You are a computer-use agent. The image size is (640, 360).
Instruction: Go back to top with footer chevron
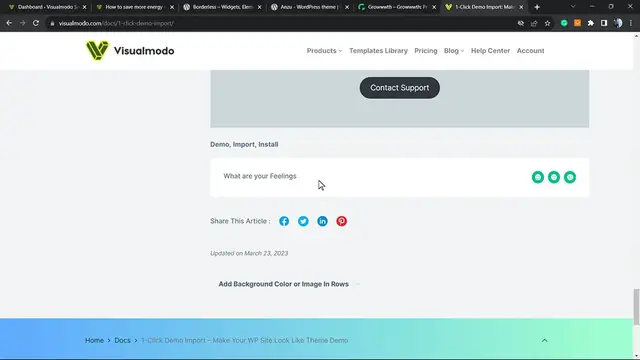pos(544,340)
